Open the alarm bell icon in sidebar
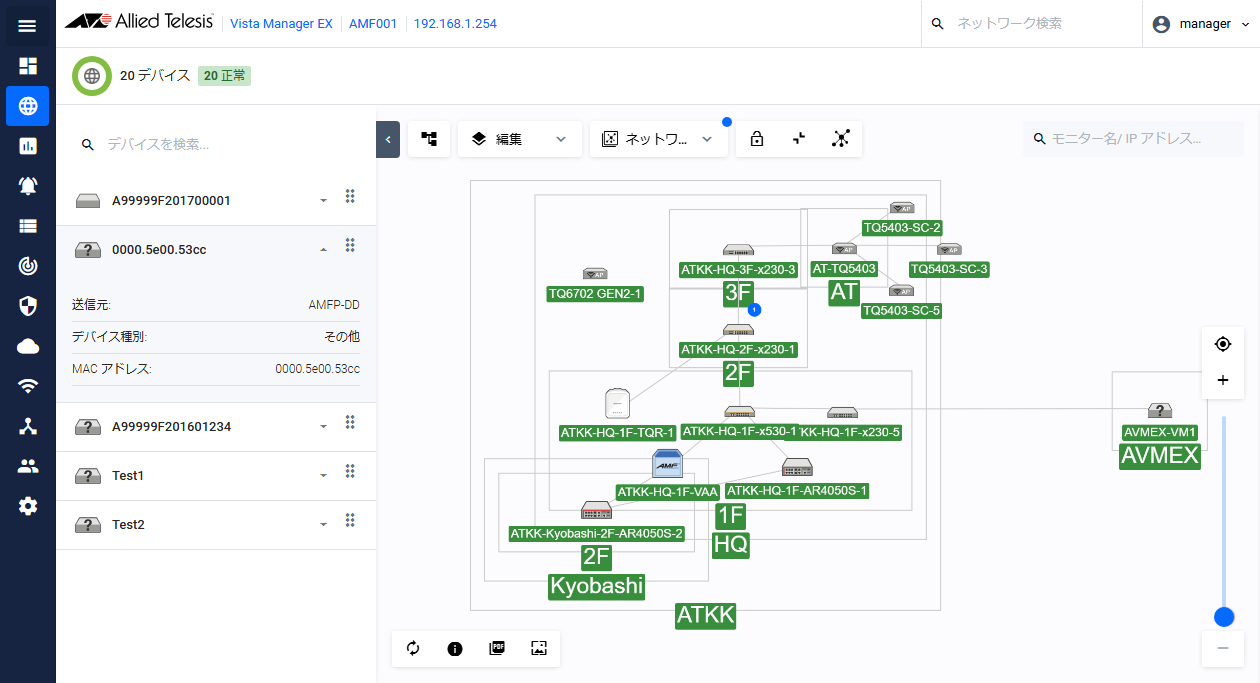The image size is (1260, 683). tap(28, 186)
